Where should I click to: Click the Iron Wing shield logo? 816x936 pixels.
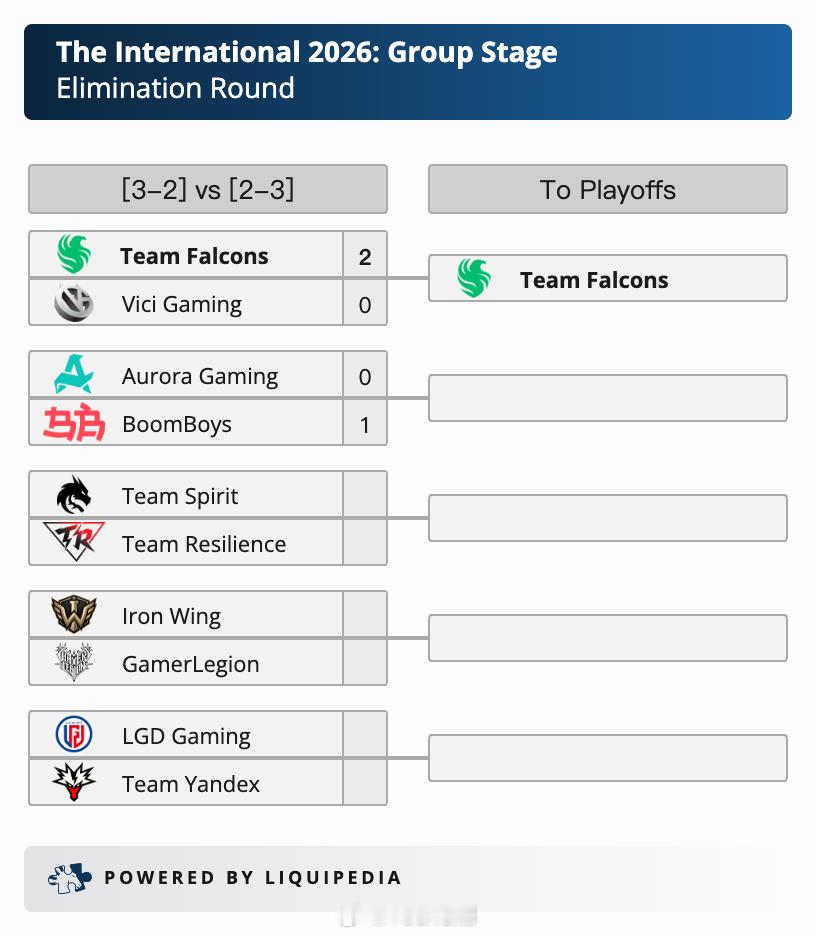tap(74, 614)
